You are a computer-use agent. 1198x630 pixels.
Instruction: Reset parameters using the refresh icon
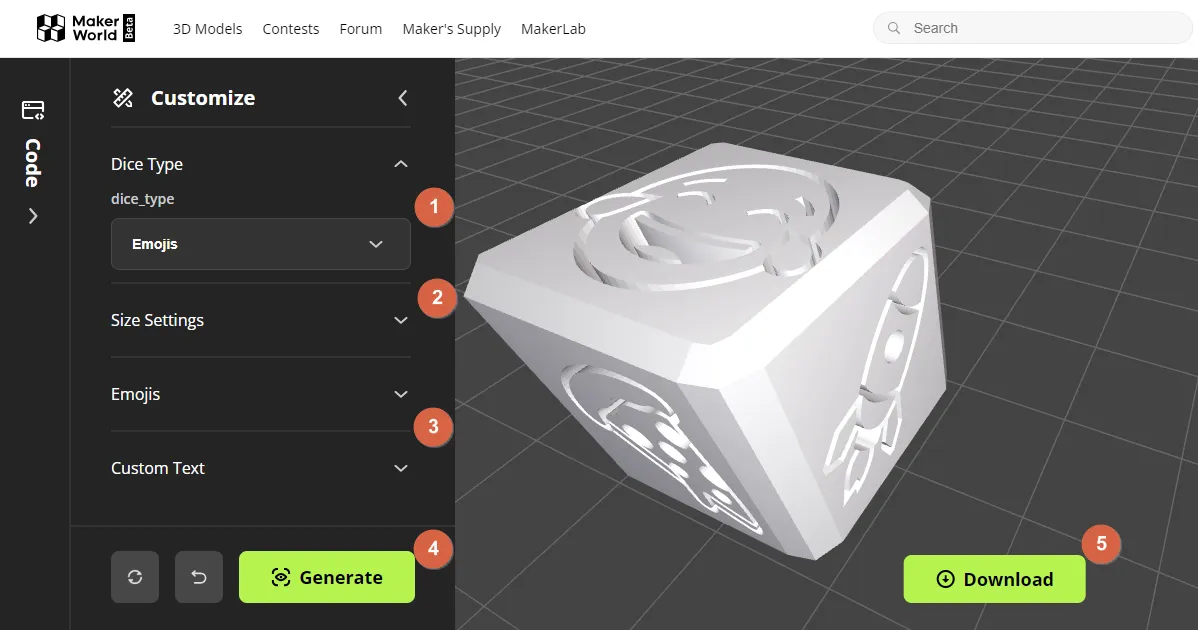(x=134, y=576)
